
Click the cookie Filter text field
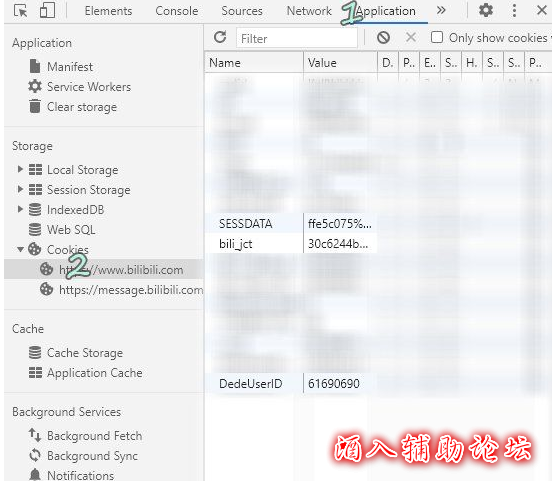click(297, 38)
